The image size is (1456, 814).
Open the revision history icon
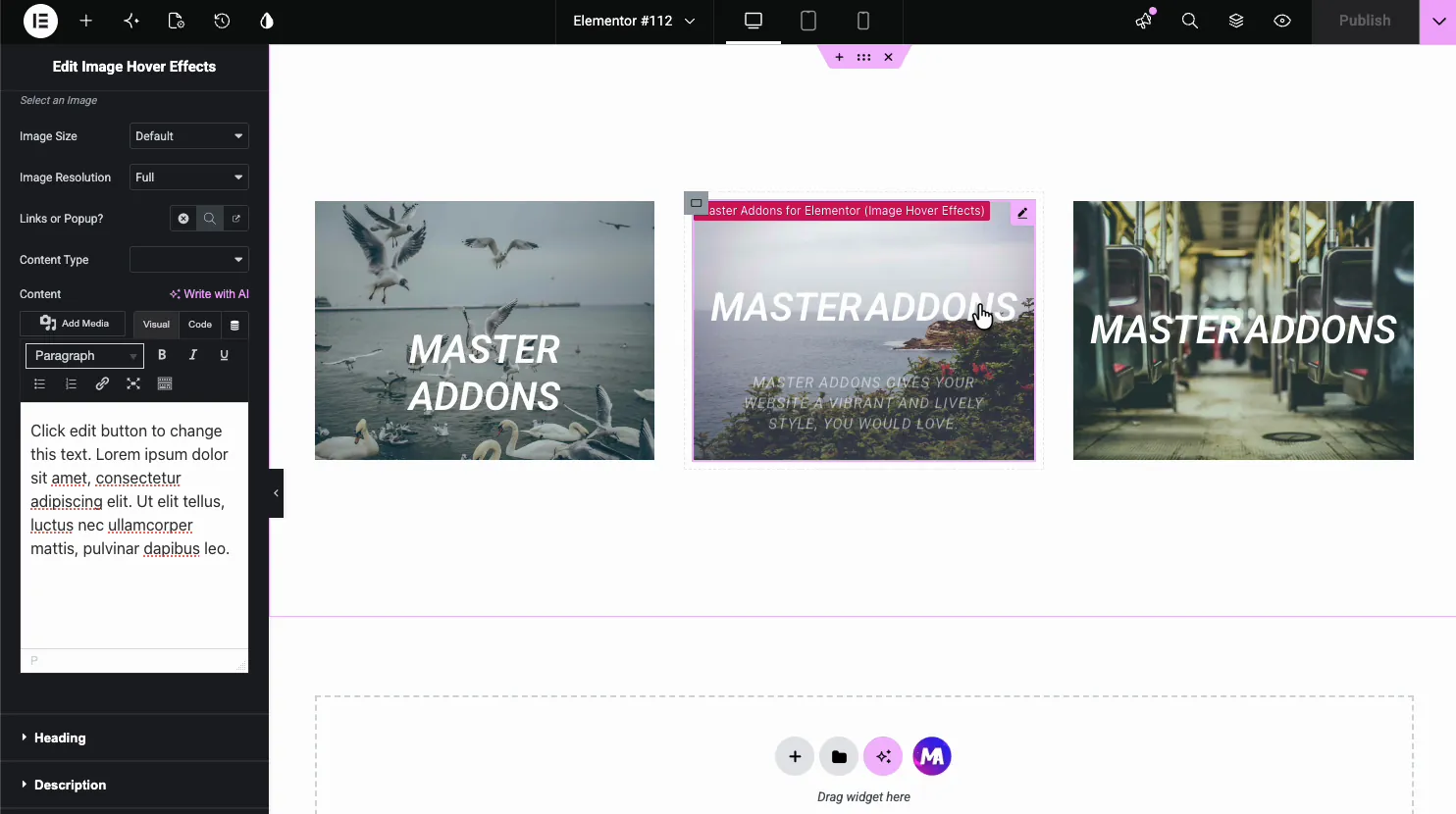point(222,21)
